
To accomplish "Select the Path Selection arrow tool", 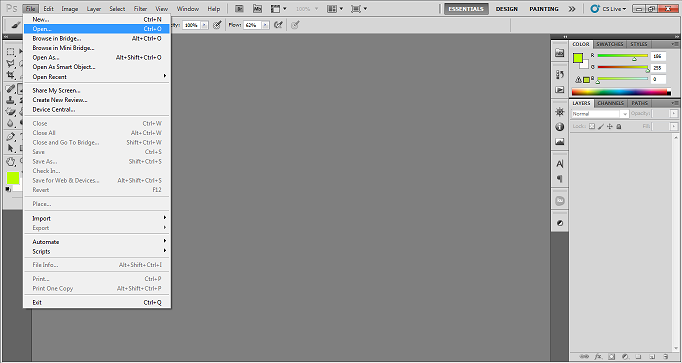I will click(10, 148).
